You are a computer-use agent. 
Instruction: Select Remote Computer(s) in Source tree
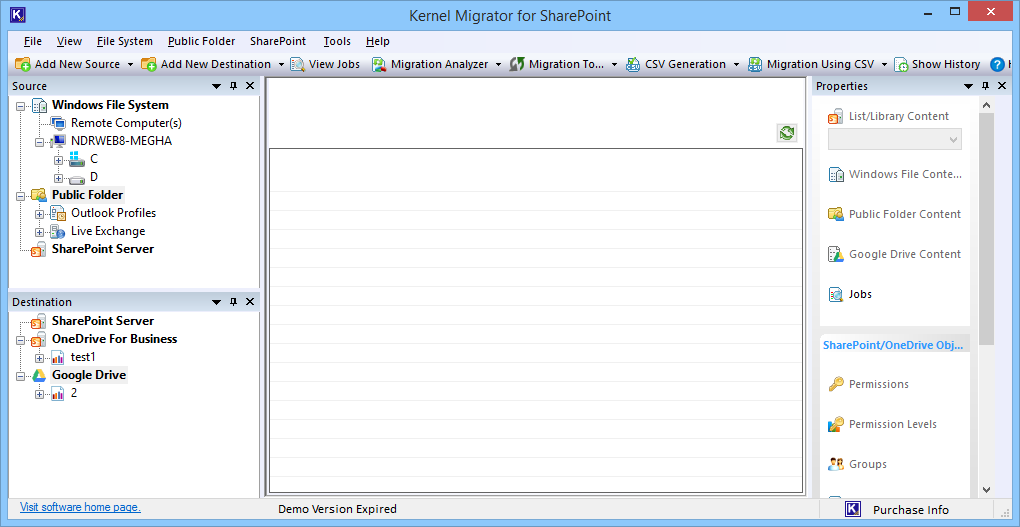pos(126,123)
